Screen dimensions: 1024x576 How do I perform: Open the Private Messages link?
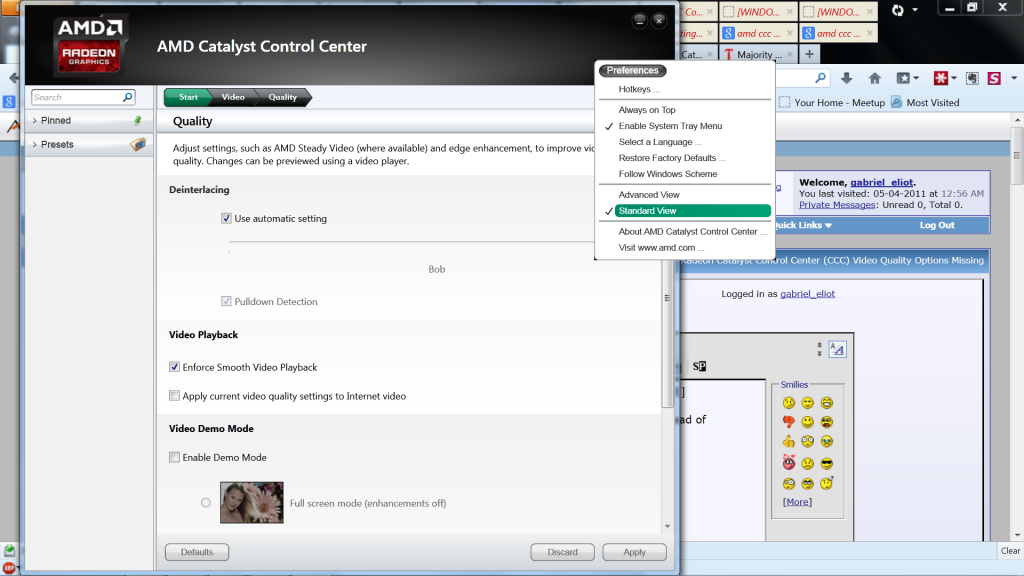[x=837, y=204]
